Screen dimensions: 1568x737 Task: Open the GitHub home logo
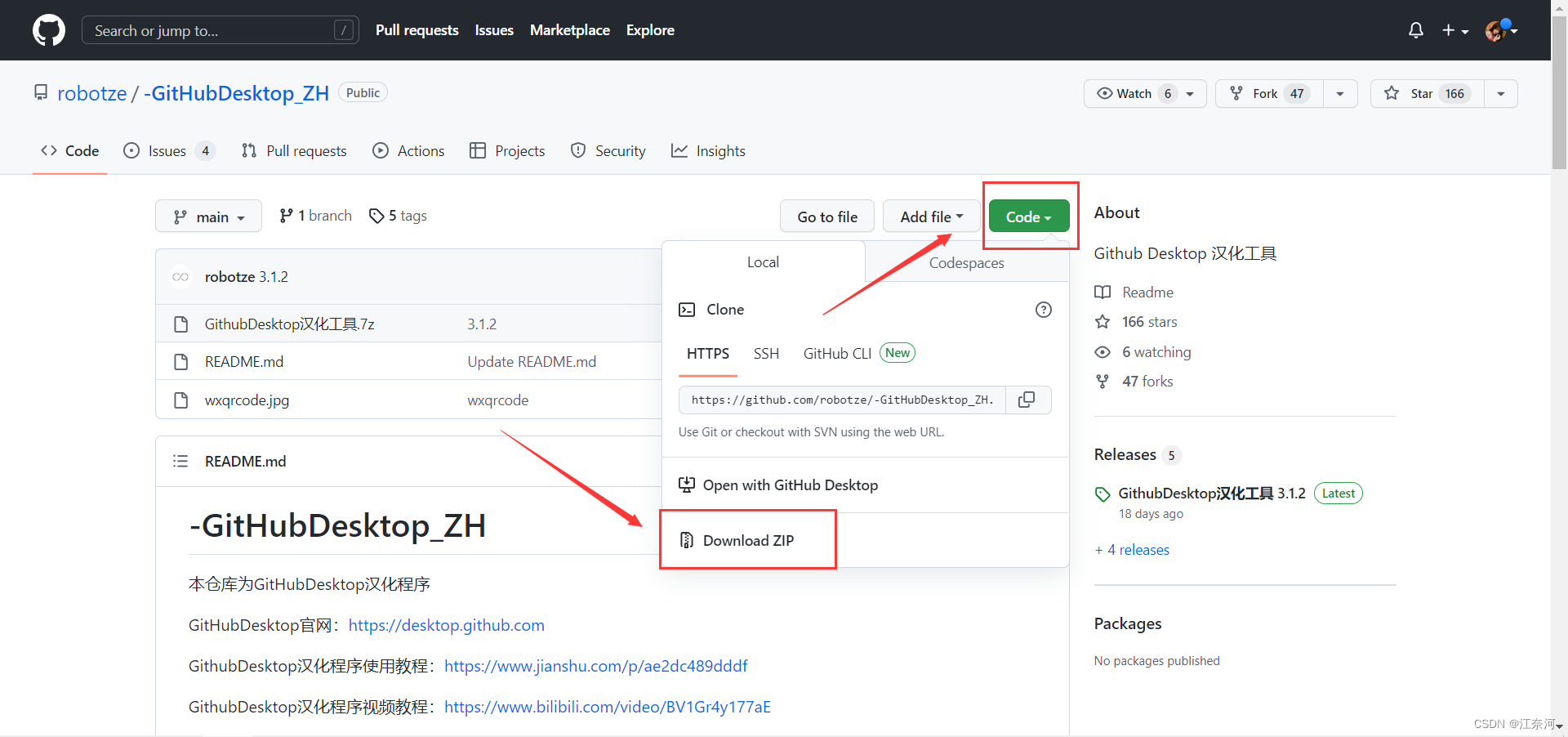[49, 30]
